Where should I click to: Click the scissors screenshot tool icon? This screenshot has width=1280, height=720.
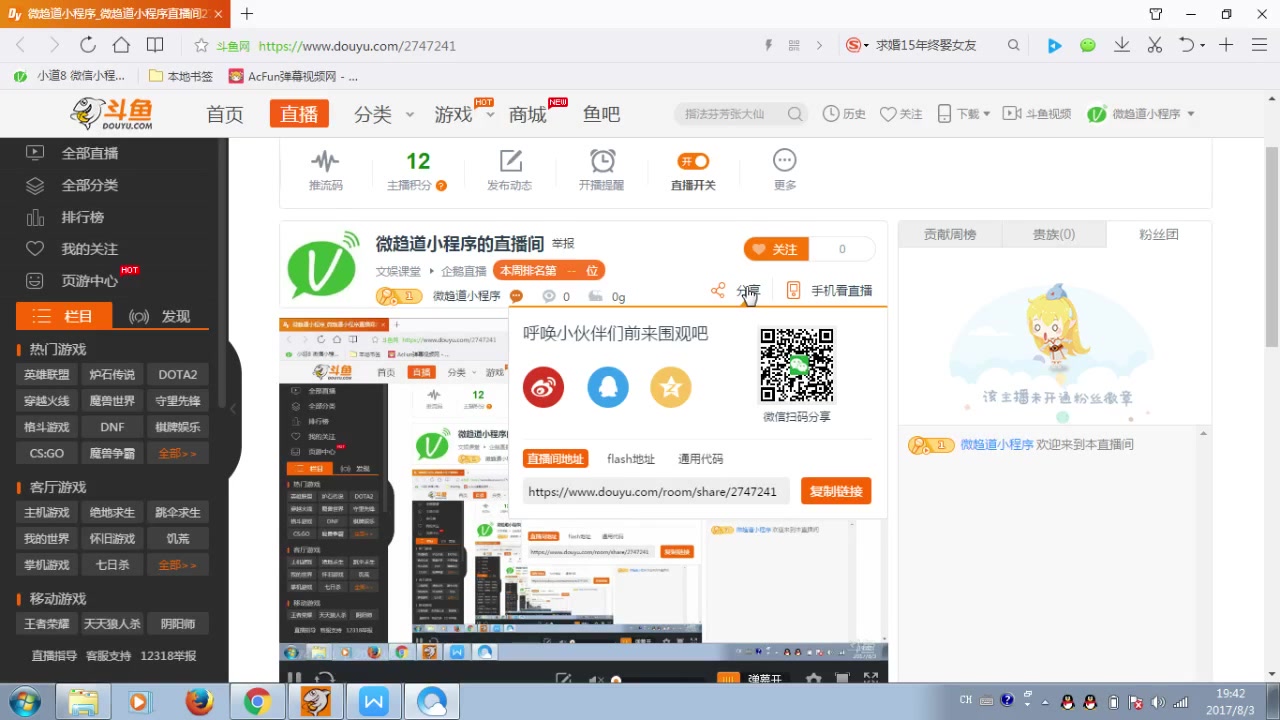[1155, 45]
